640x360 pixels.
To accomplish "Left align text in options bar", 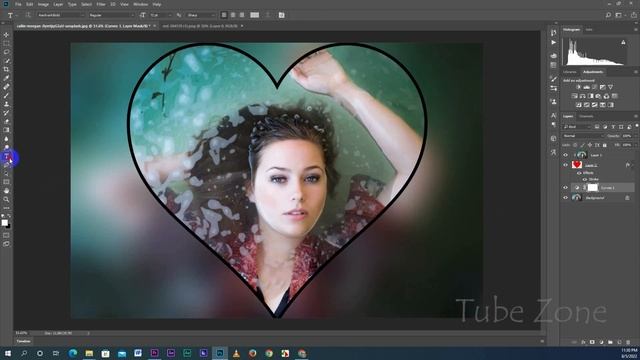I will [224, 15].
